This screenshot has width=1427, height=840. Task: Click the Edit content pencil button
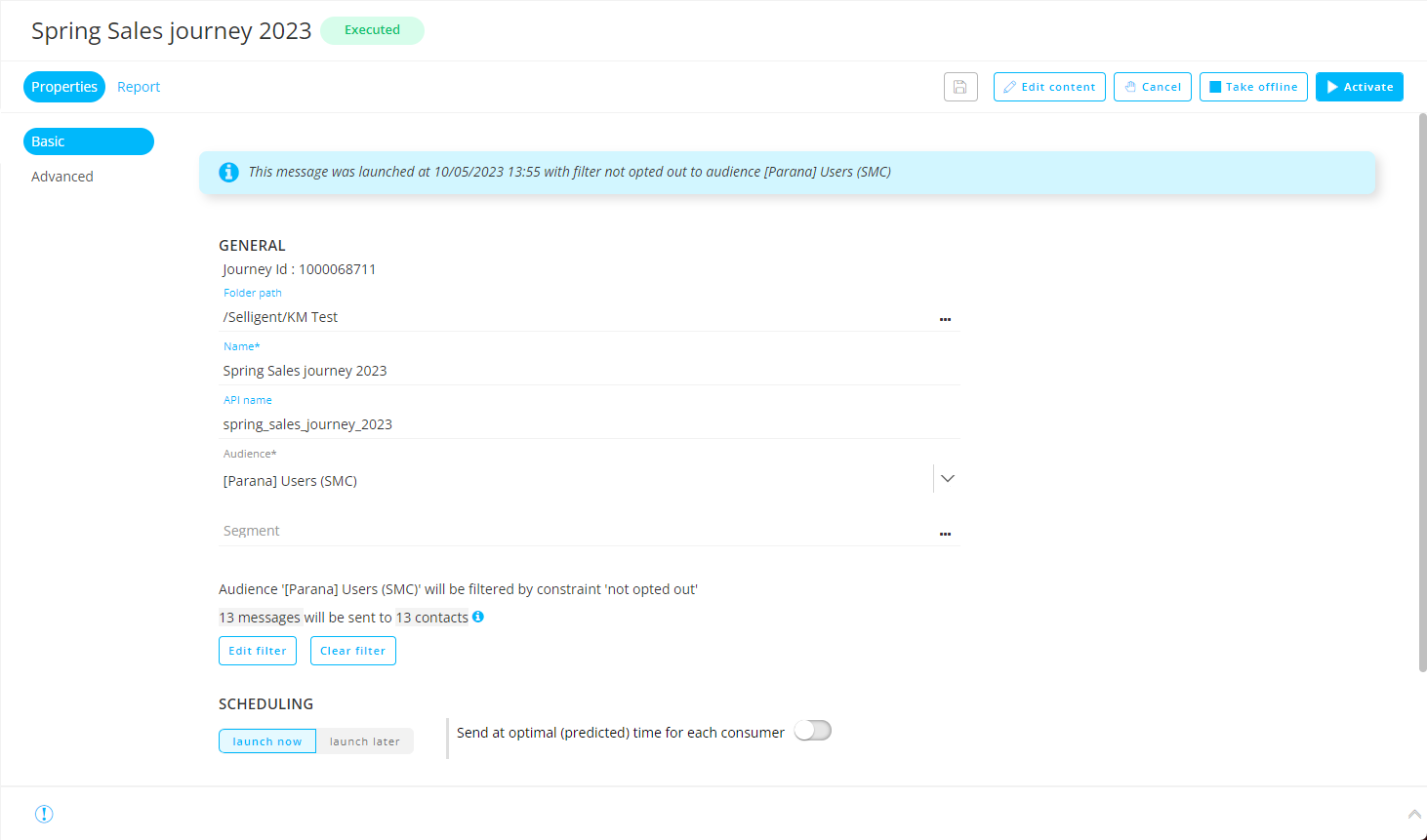click(1049, 87)
